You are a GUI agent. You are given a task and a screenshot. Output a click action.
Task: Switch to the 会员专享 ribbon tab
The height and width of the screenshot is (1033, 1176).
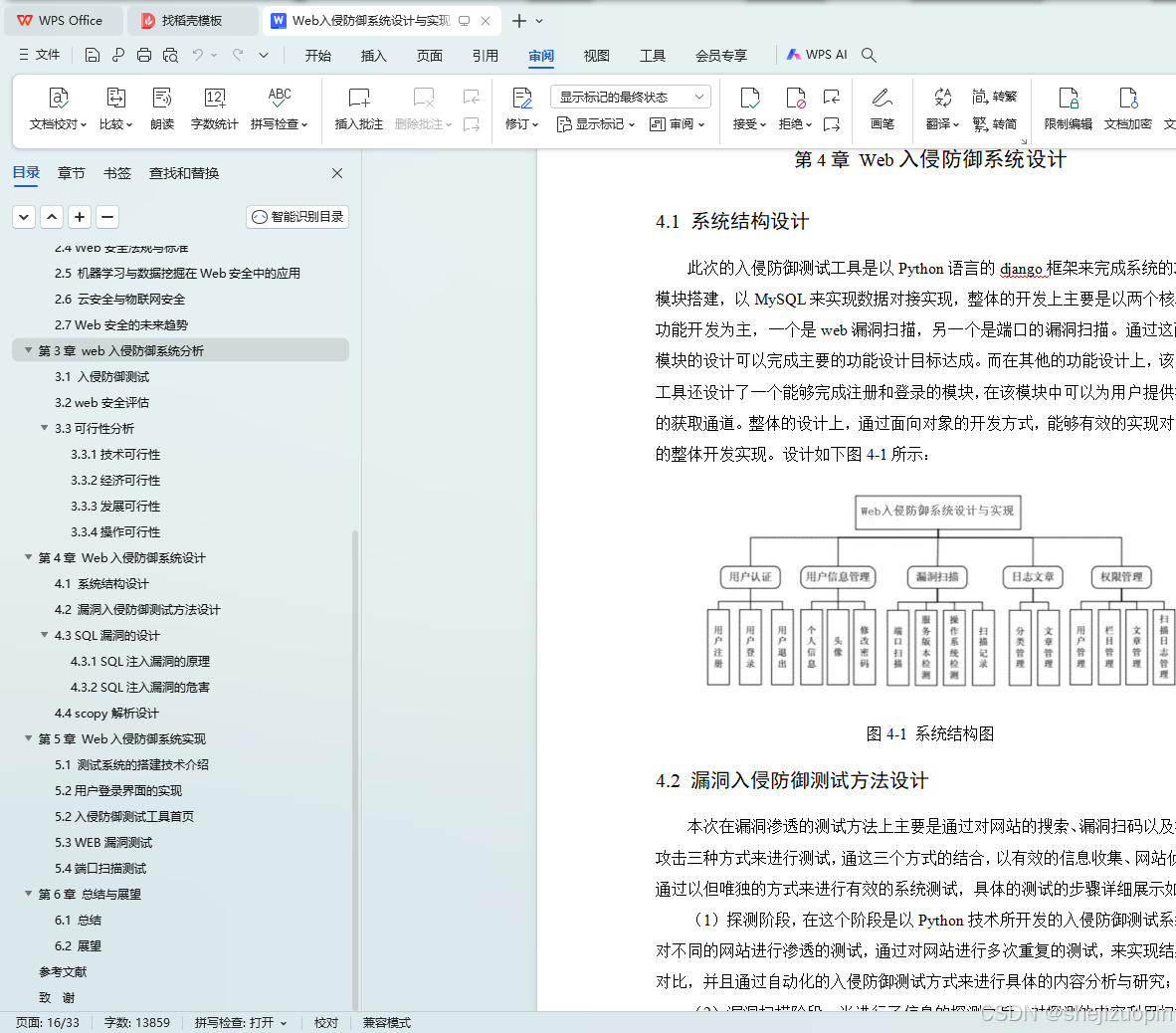720,56
